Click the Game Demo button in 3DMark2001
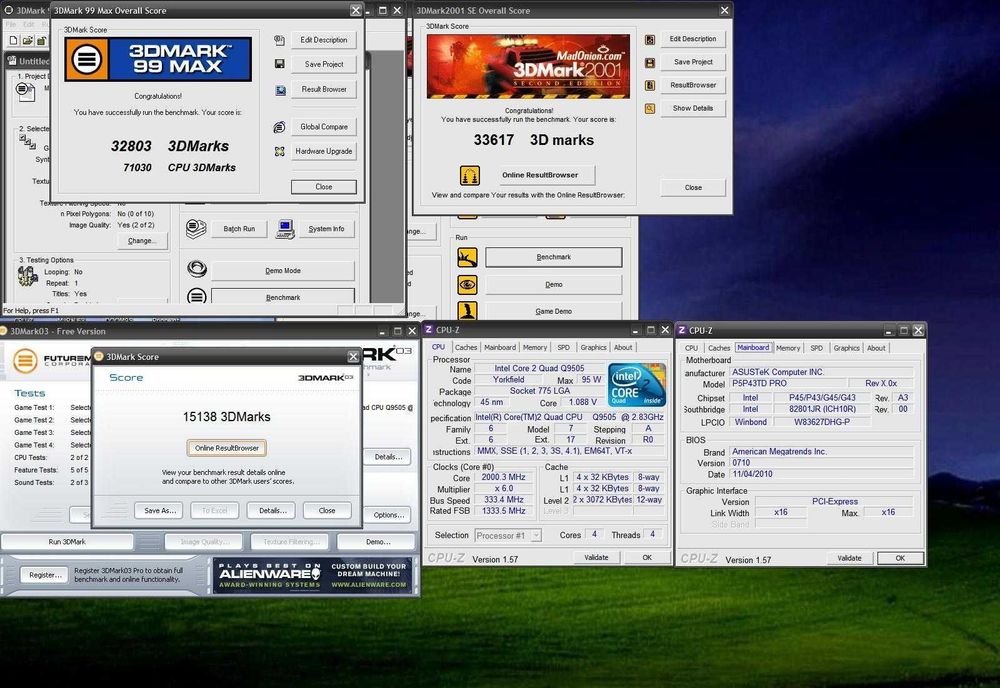Viewport: 1000px width, 688px height. [554, 311]
